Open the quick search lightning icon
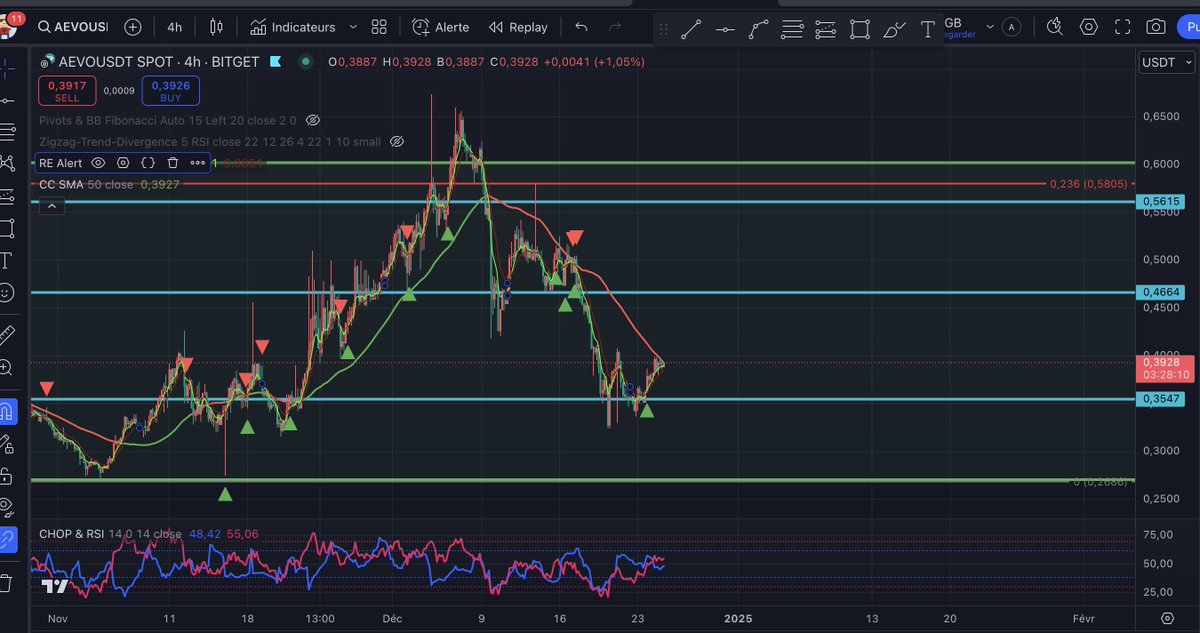Screen dimensions: 1200x633 (1054, 27)
